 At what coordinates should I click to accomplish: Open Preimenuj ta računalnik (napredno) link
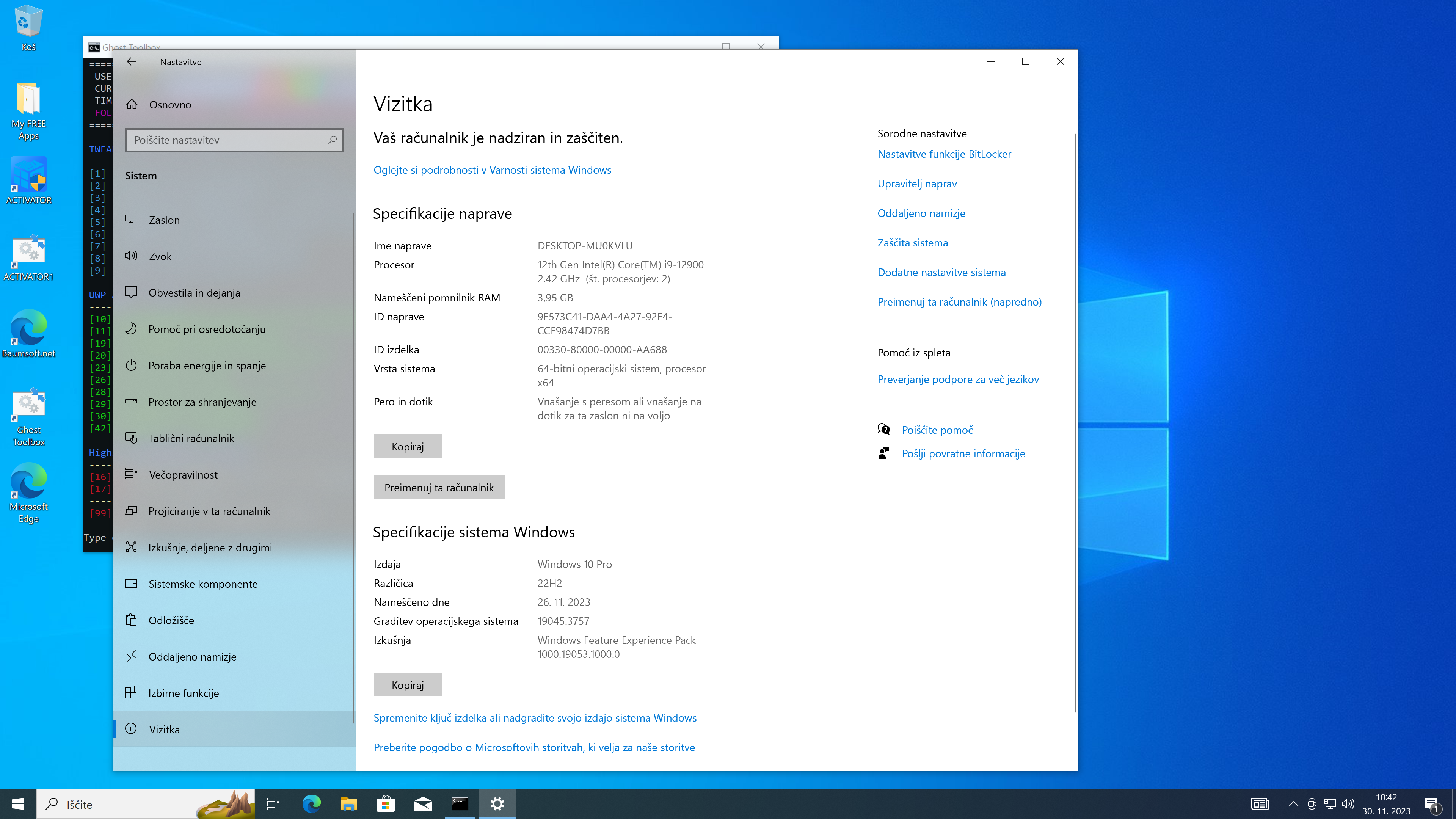pos(959,302)
